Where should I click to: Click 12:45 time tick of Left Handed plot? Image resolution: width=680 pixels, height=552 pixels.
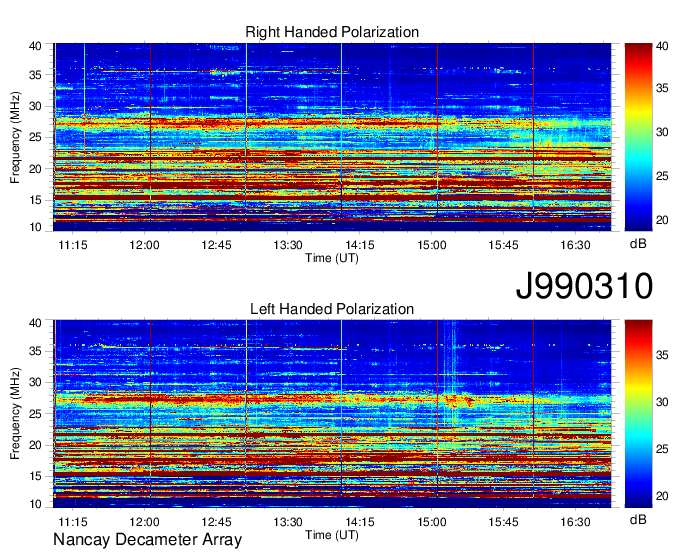(x=216, y=522)
